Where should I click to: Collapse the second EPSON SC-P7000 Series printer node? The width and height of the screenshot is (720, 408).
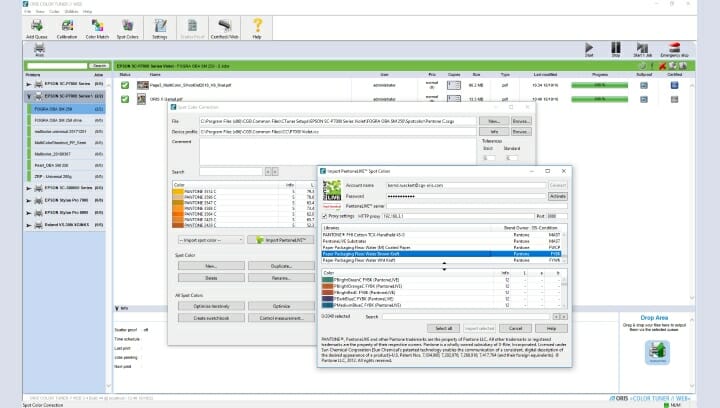28,96
